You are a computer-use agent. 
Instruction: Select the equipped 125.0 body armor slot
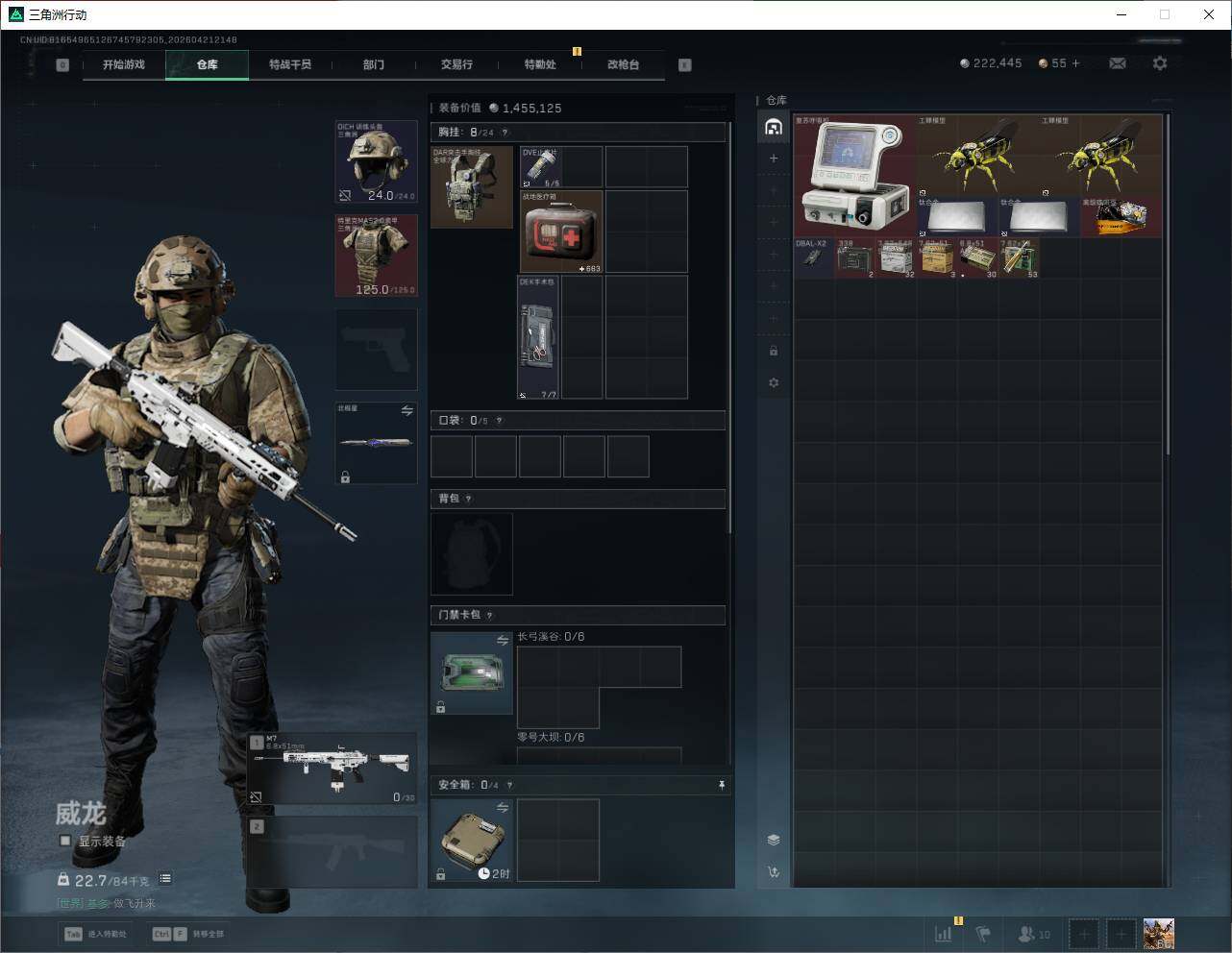tap(376, 256)
